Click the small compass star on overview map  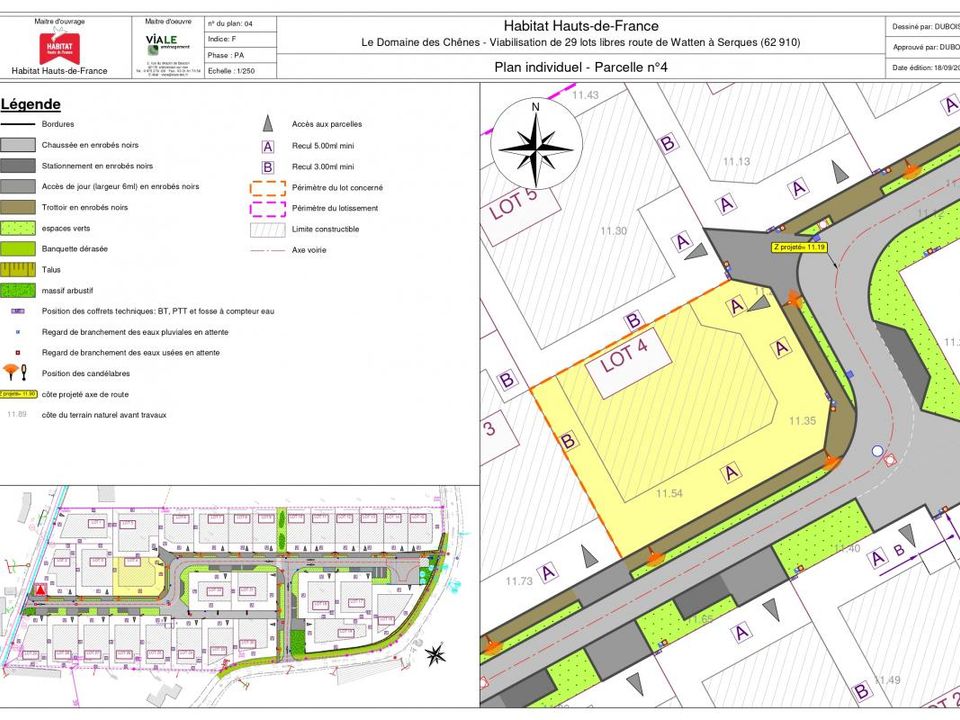pos(435,654)
